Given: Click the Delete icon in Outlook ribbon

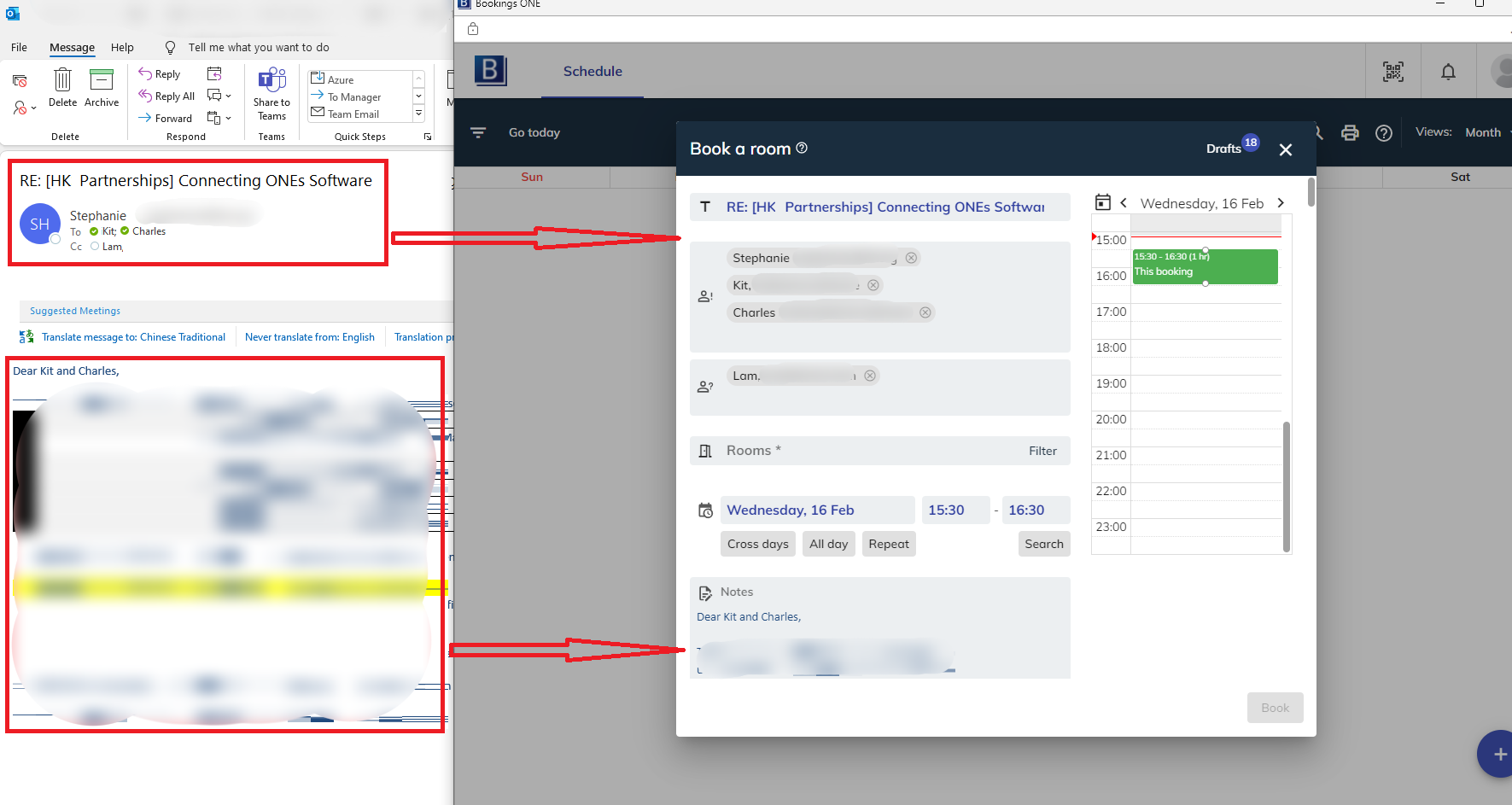Looking at the screenshot, I should point(62,81).
